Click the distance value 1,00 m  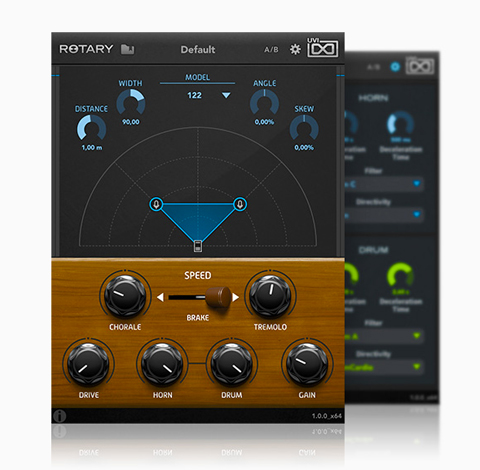92,147
